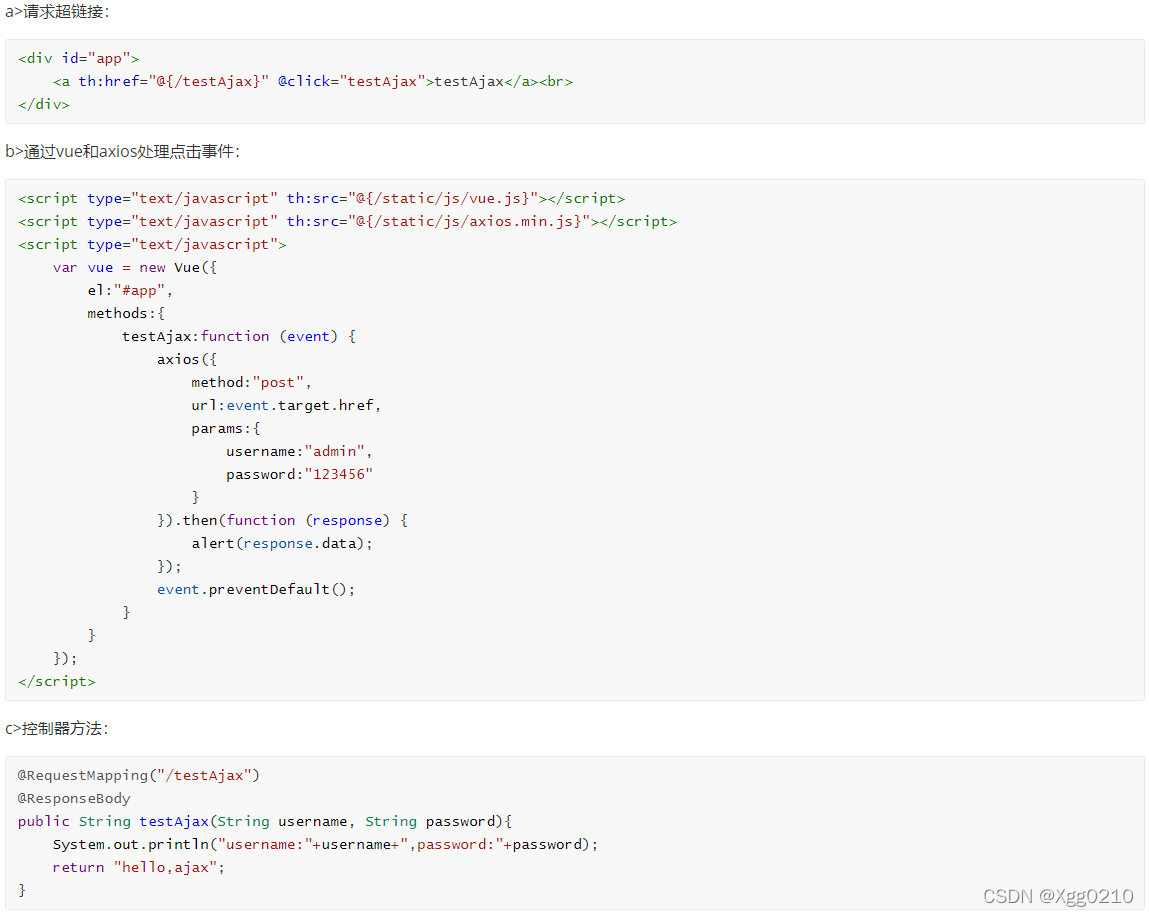
Task: Click the 'alert(response.data);' line
Action: (282, 543)
